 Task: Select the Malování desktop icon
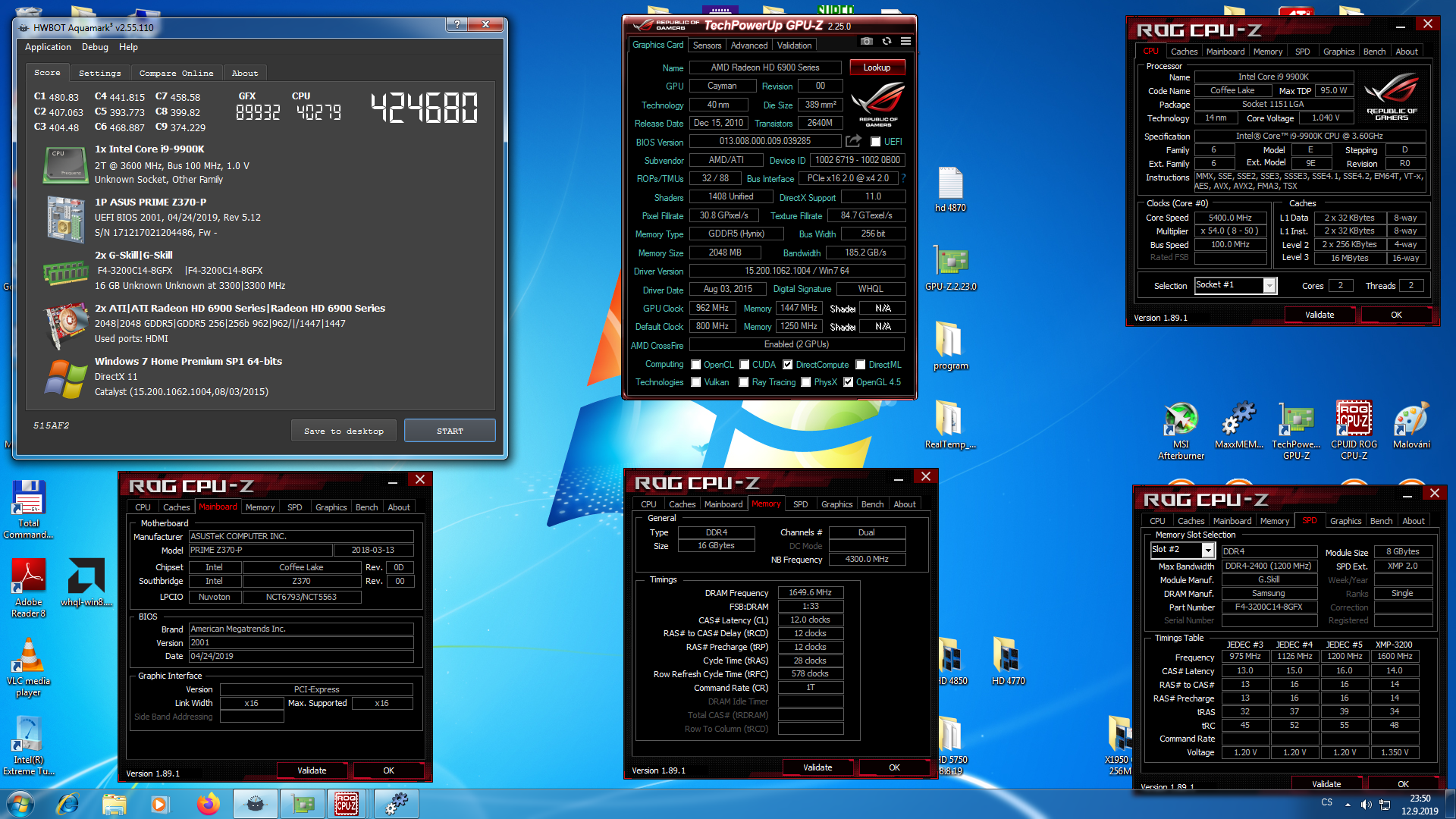[x=1411, y=425]
